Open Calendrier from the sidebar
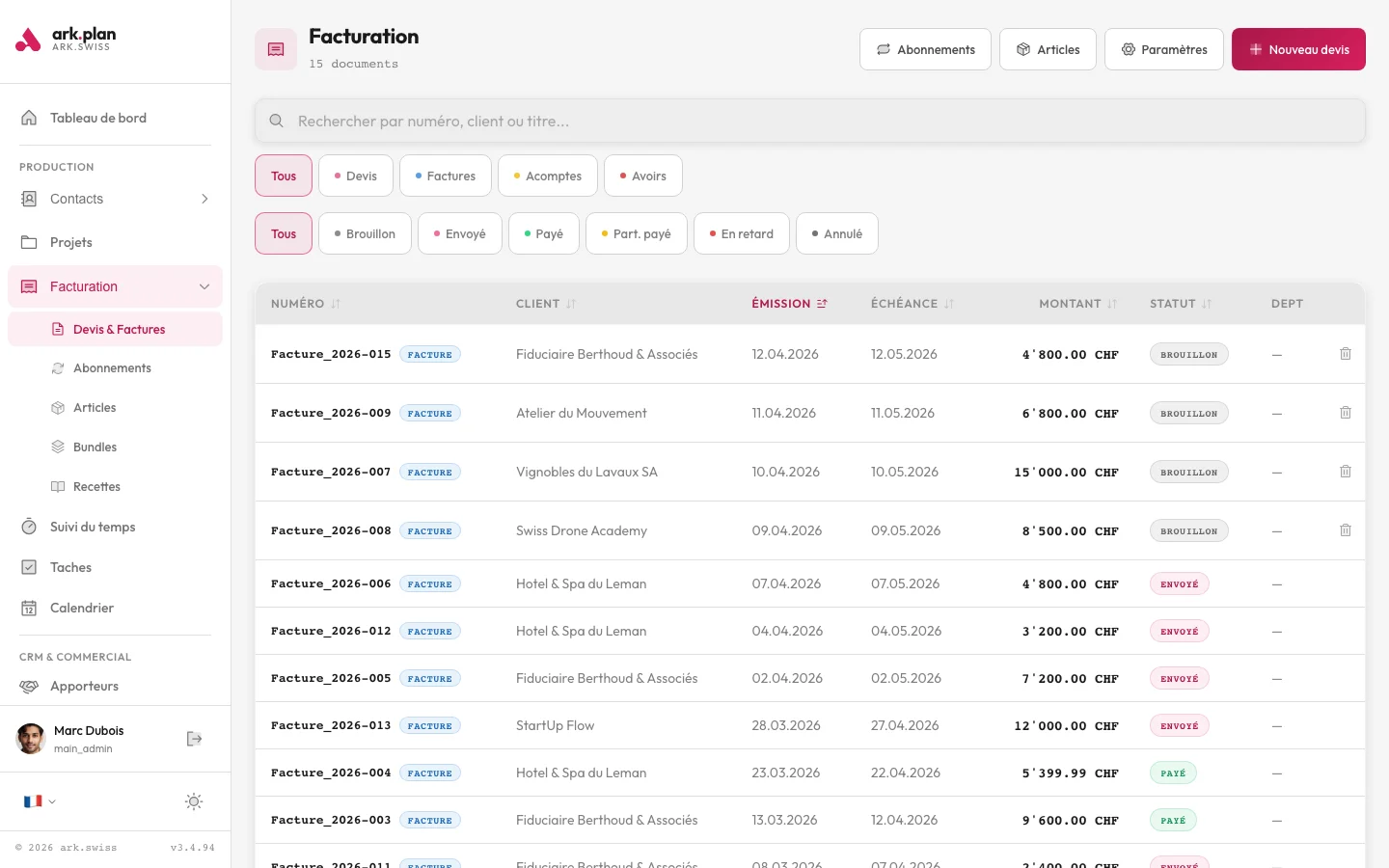Viewport: 1389px width, 868px height. pos(82,608)
